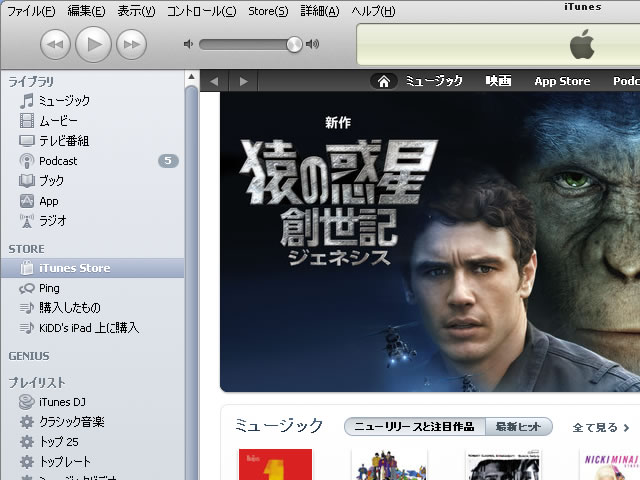This screenshot has height=480, width=640.
Task: Open the 表示(V) menu
Action: [x=136, y=11]
